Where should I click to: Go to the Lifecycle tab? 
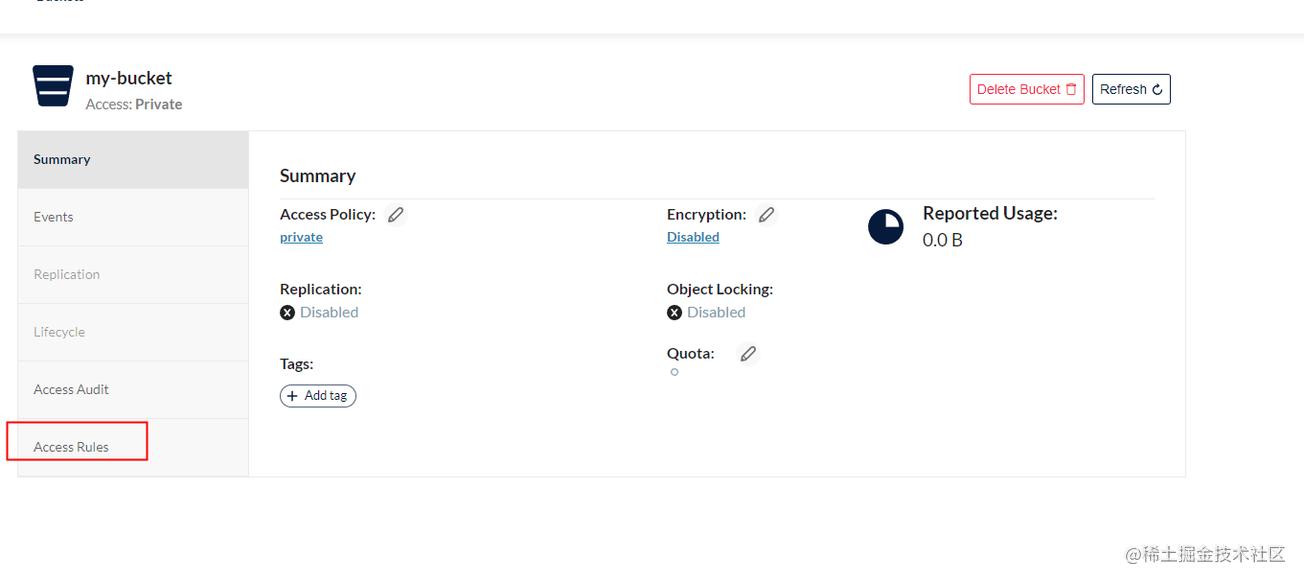[x=59, y=332]
